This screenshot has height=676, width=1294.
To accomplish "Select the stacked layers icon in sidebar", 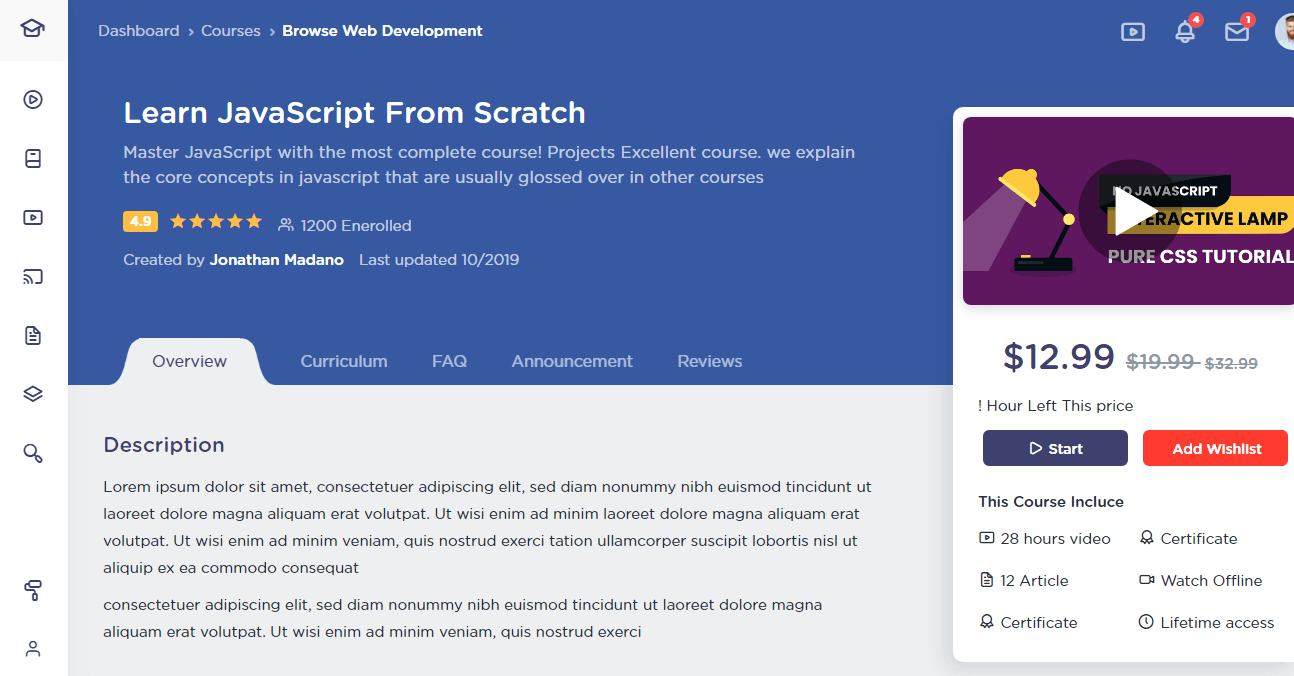I will click(x=33, y=394).
